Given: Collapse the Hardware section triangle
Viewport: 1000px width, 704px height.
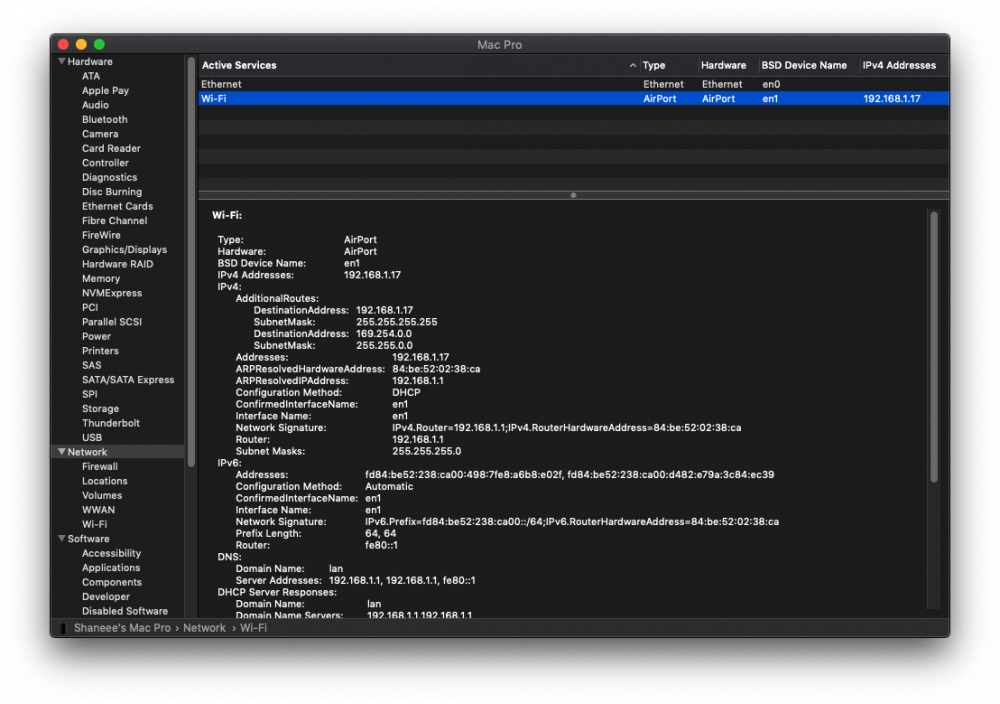Looking at the screenshot, I should pos(62,61).
